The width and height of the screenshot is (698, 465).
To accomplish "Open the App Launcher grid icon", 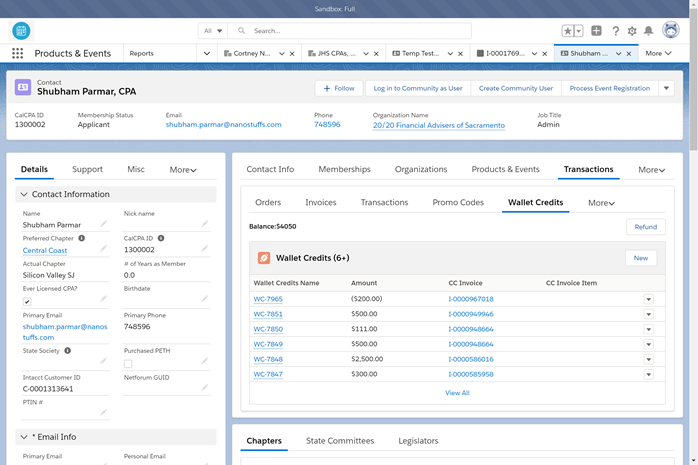I will pos(17,53).
